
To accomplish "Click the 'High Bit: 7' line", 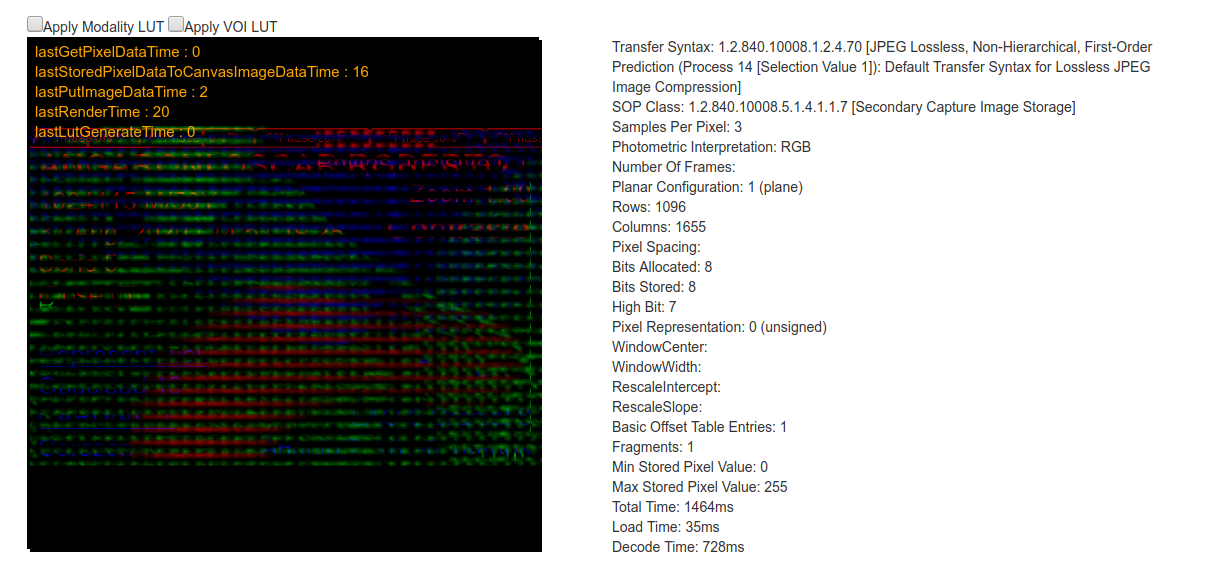I will click(644, 307).
